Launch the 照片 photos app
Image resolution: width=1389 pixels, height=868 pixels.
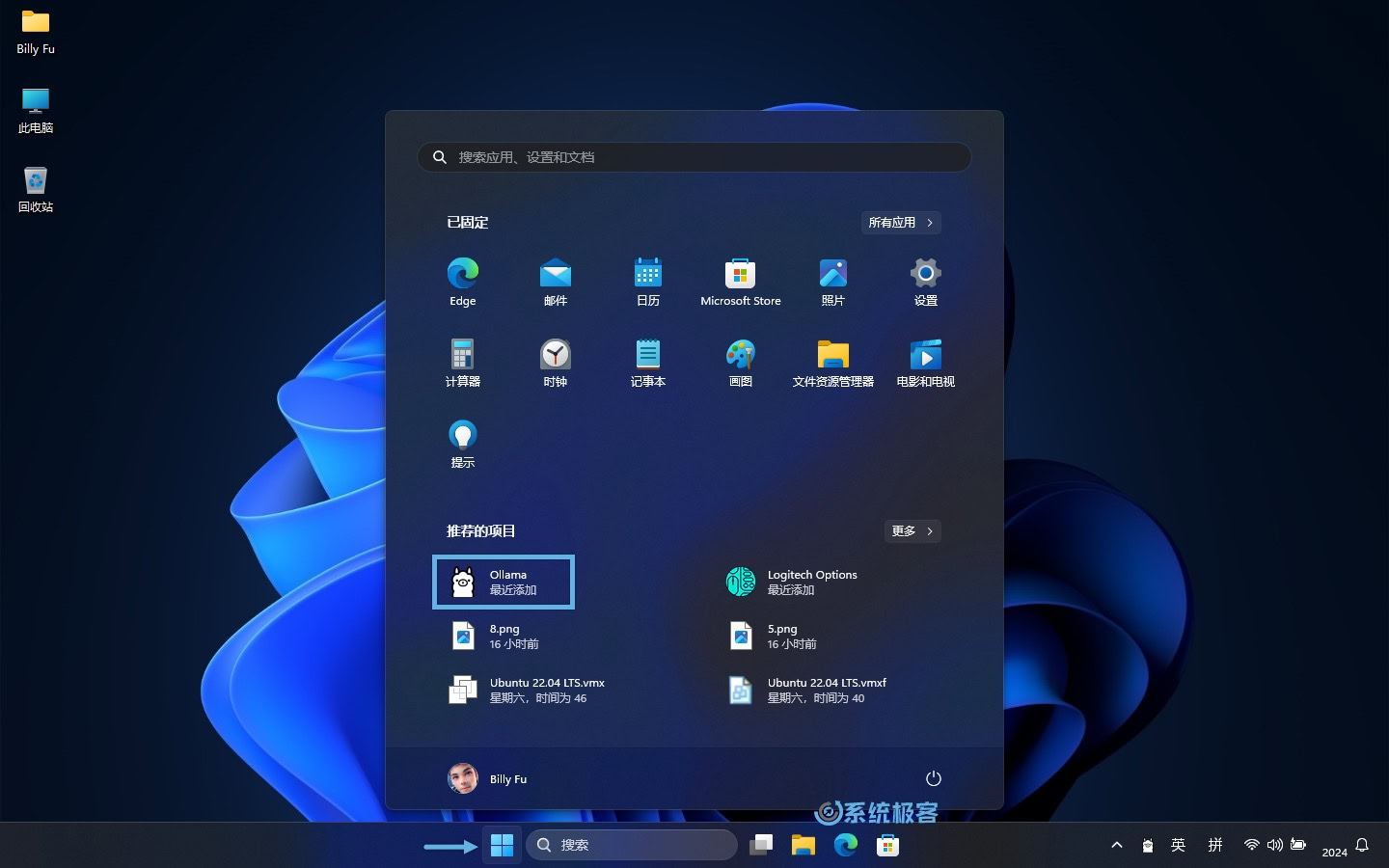[833, 282]
